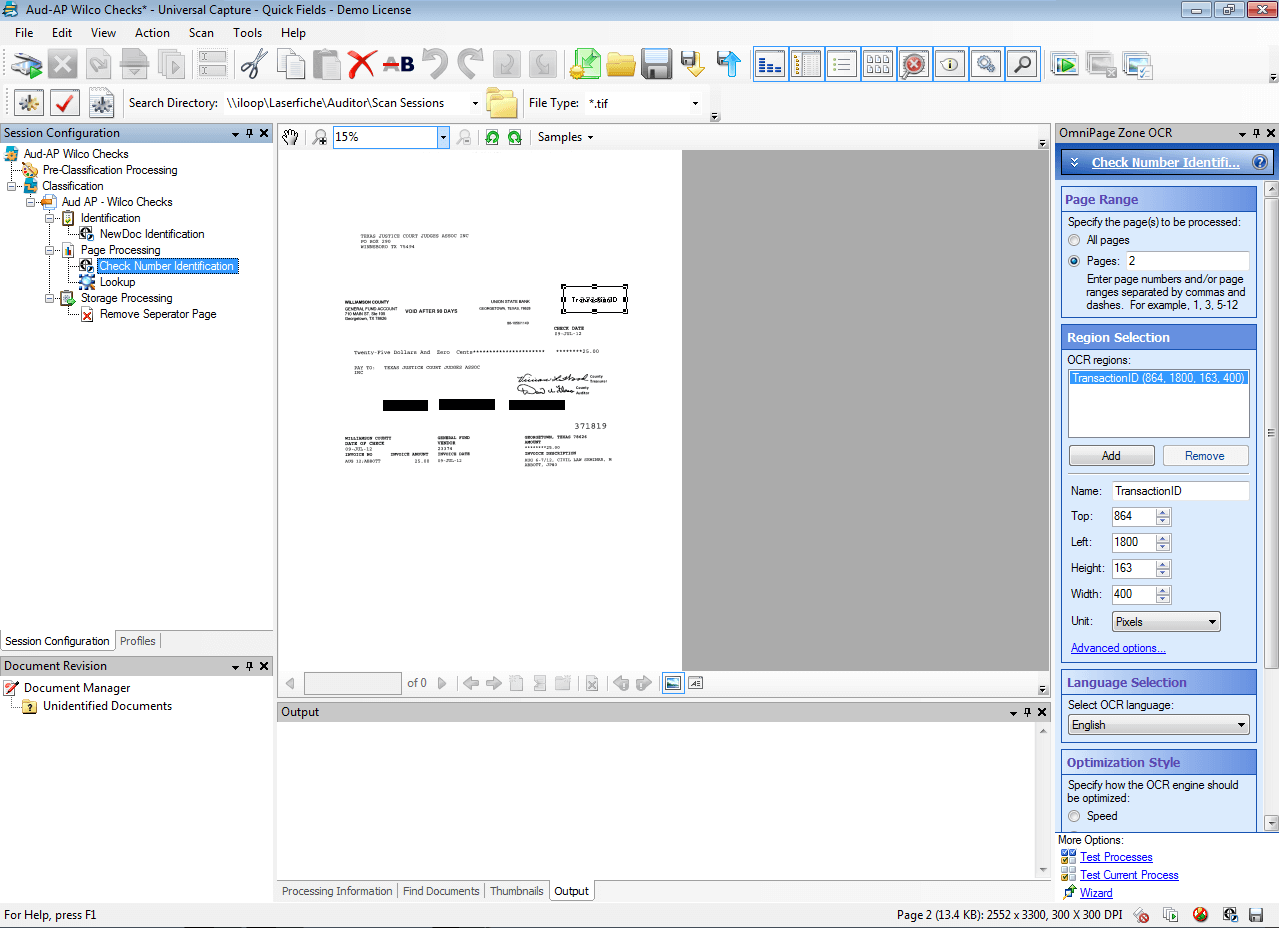The height and width of the screenshot is (928, 1279).
Task: Open session with the yellow folder icon
Action: point(621,65)
